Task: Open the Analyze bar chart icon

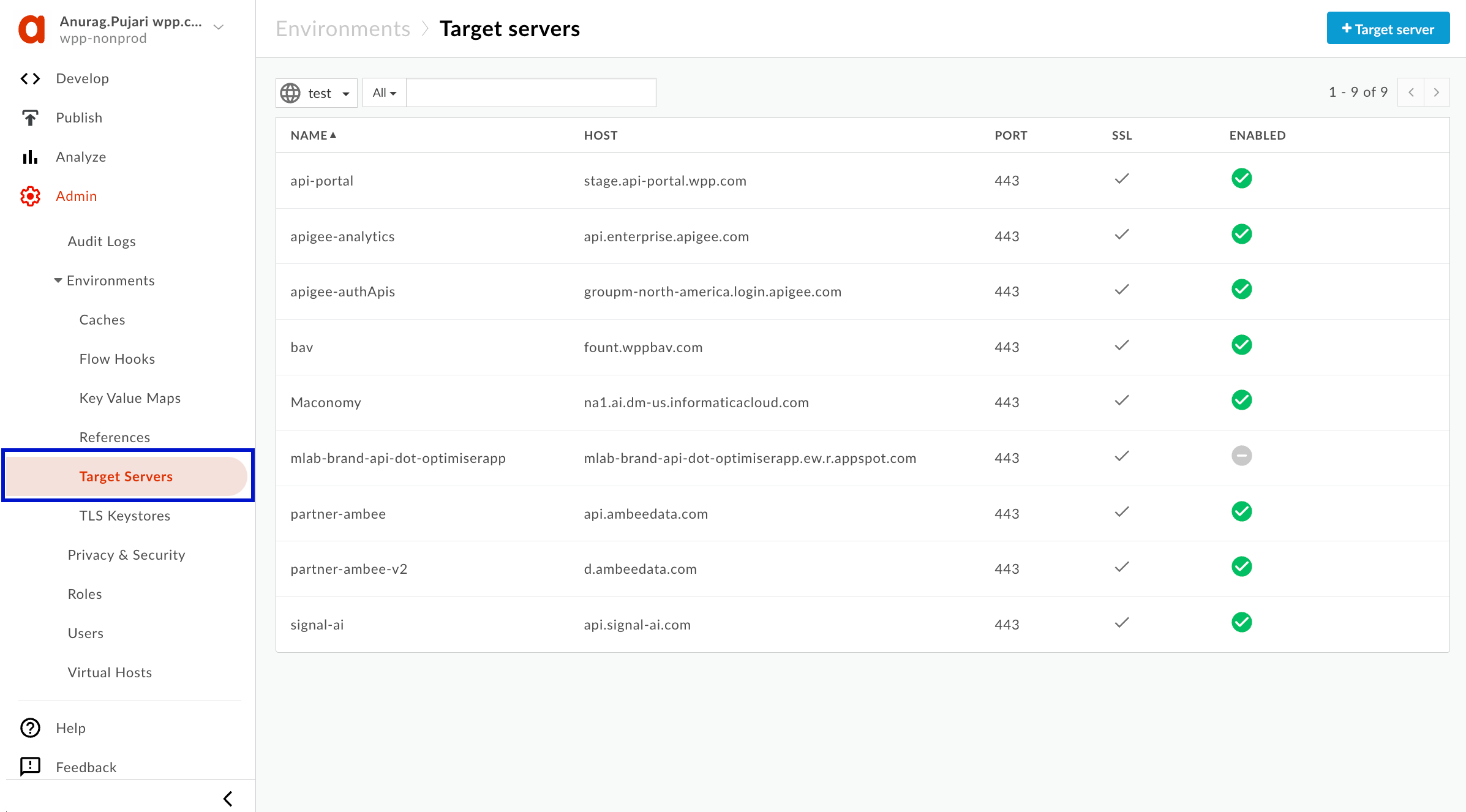Action: [30, 157]
